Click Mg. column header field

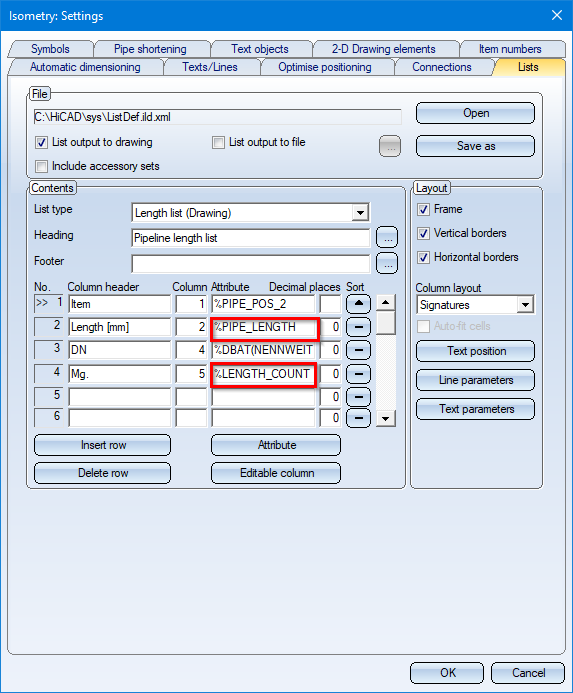pyautogui.click(x=119, y=374)
